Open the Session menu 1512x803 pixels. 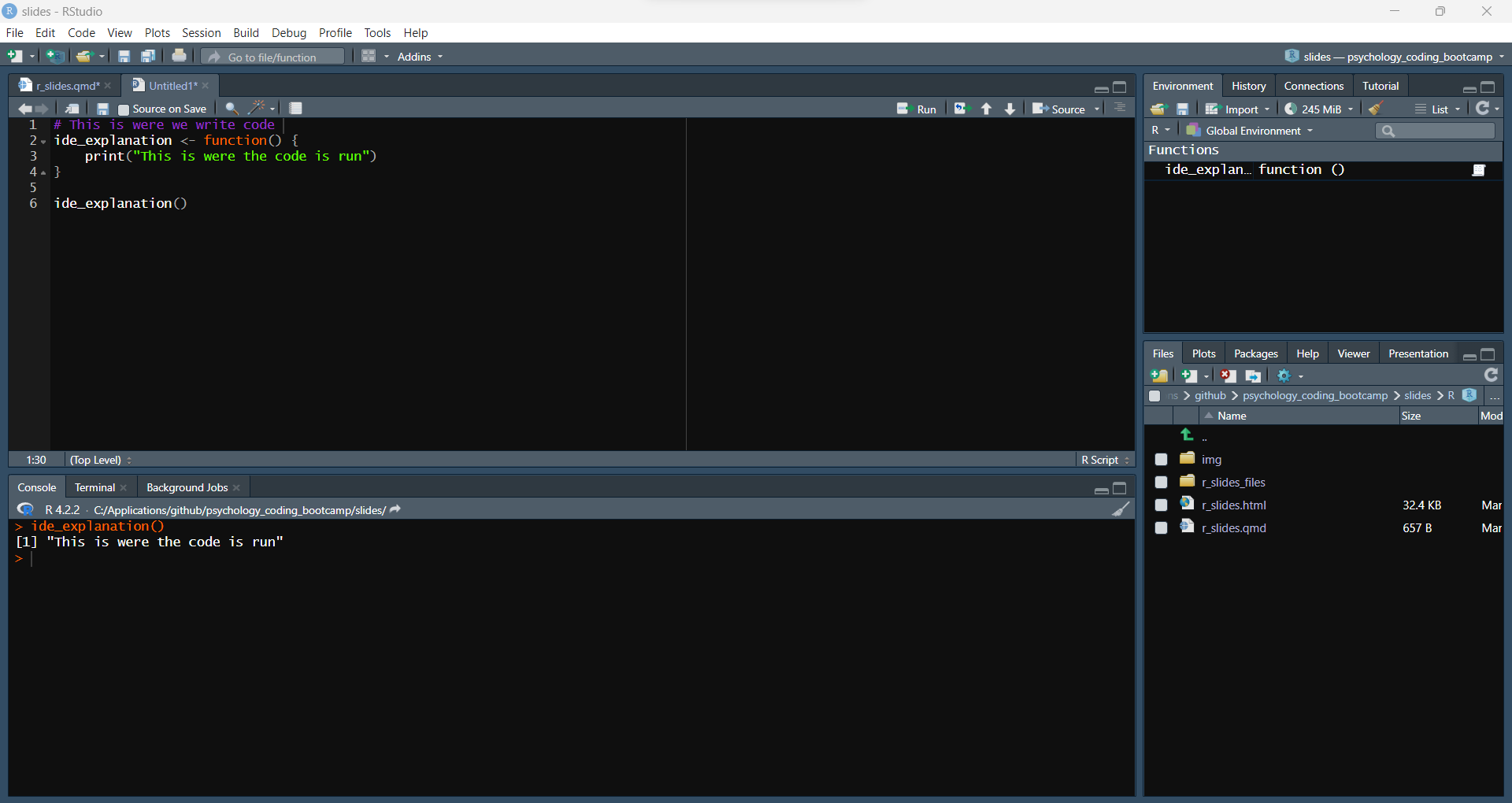[x=201, y=33]
